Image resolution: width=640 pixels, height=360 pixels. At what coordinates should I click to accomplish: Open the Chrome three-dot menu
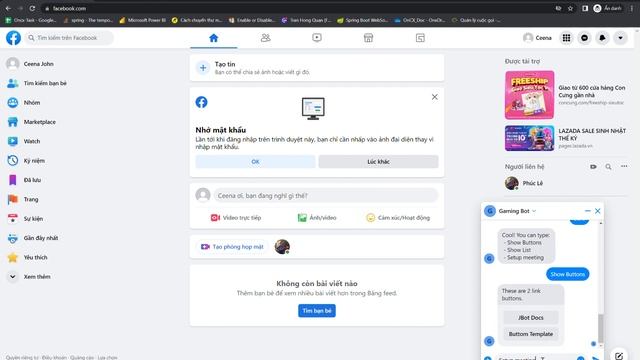pos(632,8)
